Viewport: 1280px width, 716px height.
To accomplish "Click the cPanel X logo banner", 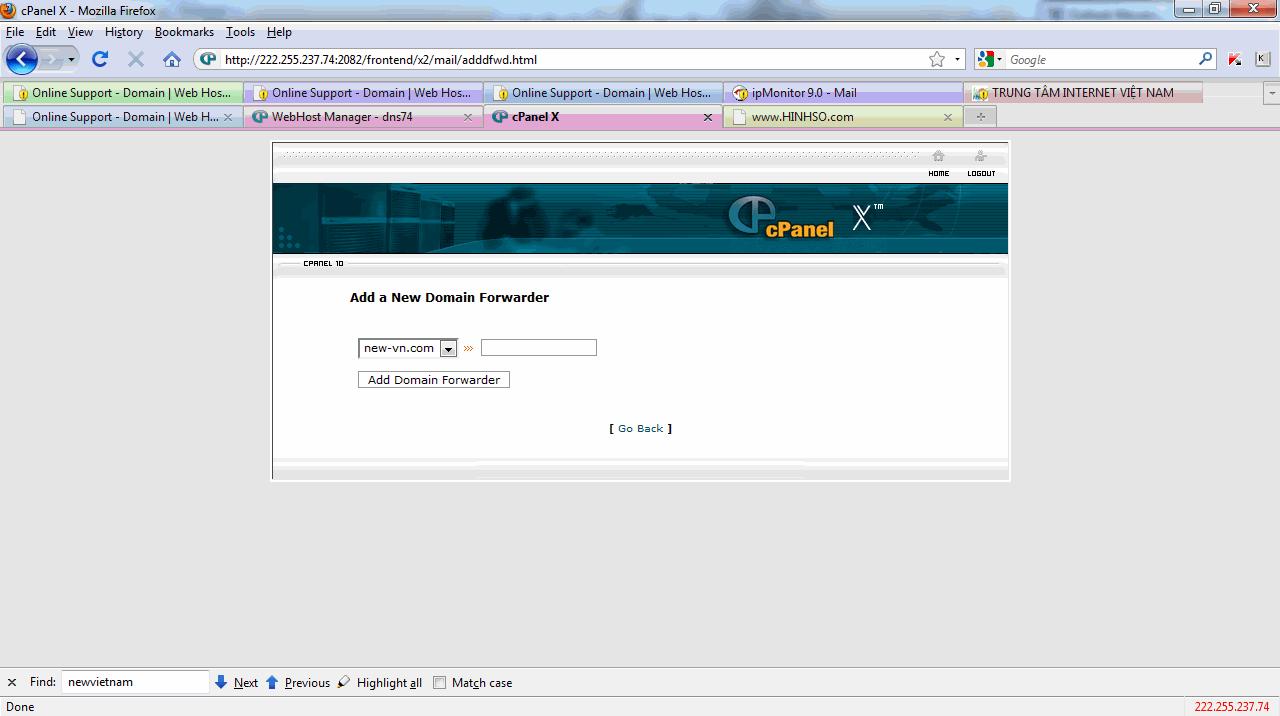I will coord(640,218).
